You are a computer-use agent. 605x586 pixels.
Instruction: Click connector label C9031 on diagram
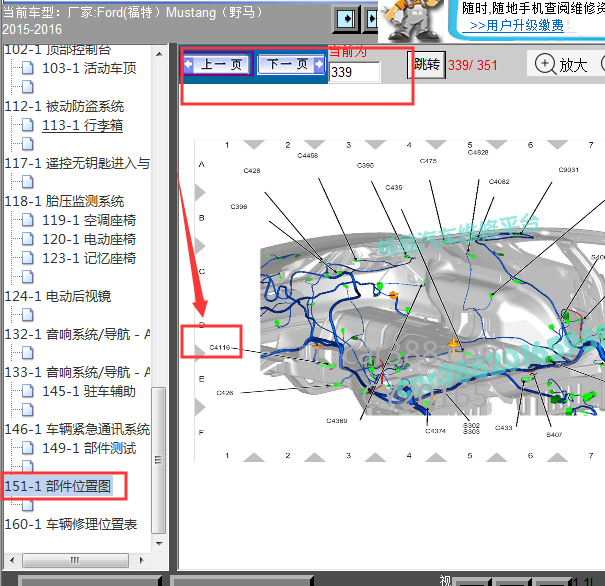click(x=569, y=170)
